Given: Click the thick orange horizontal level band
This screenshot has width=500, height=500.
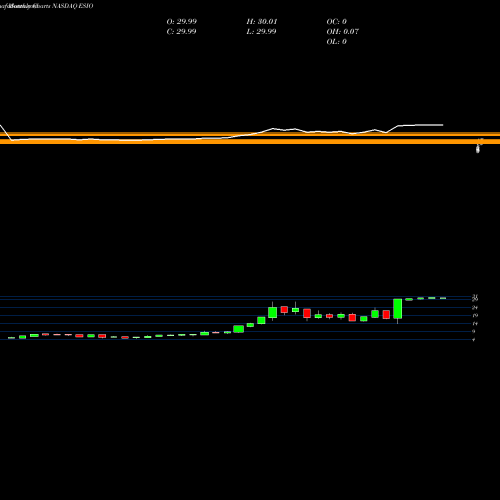Looking at the screenshot, I should pos(250,141).
